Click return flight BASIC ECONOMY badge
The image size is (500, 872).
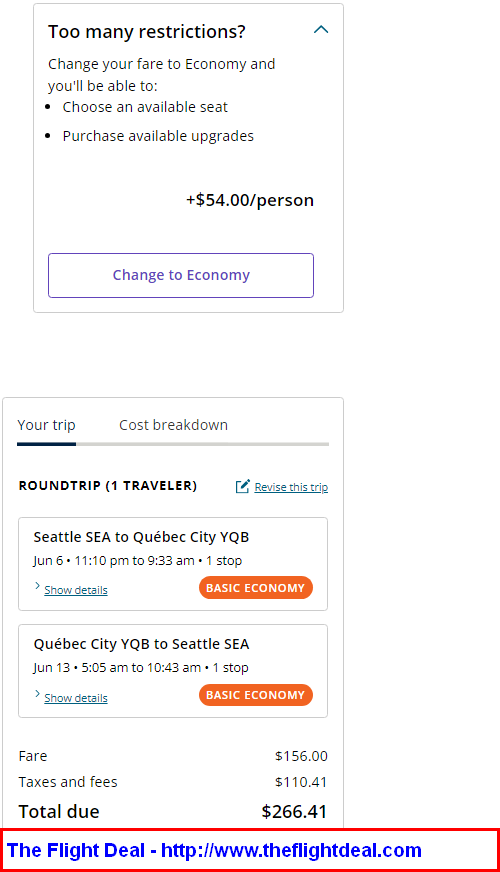click(256, 695)
